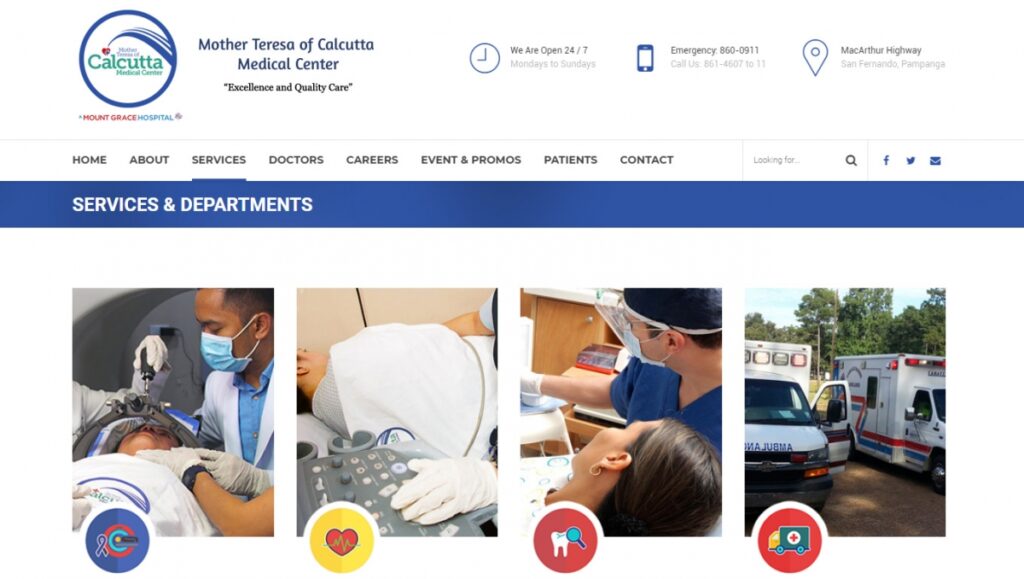
Task: Open the Event & Promos page
Action: pyautogui.click(x=471, y=160)
